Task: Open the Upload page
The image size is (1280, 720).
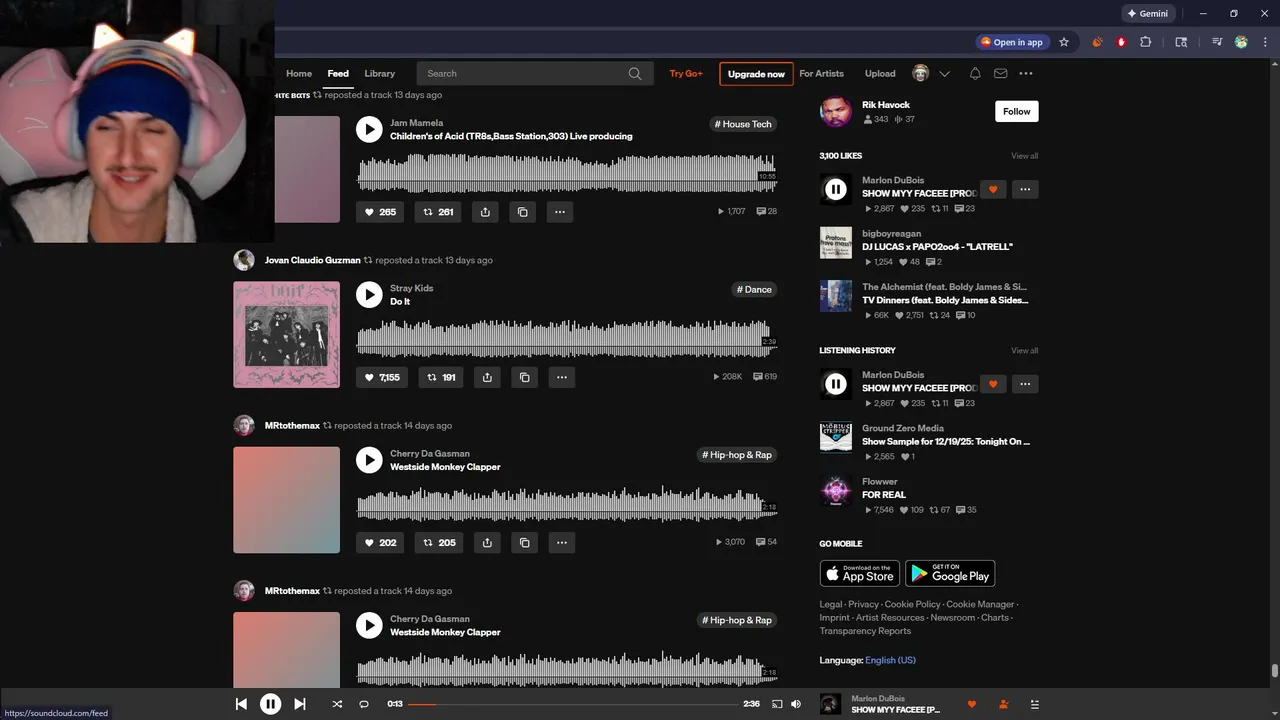Action: coord(880,73)
